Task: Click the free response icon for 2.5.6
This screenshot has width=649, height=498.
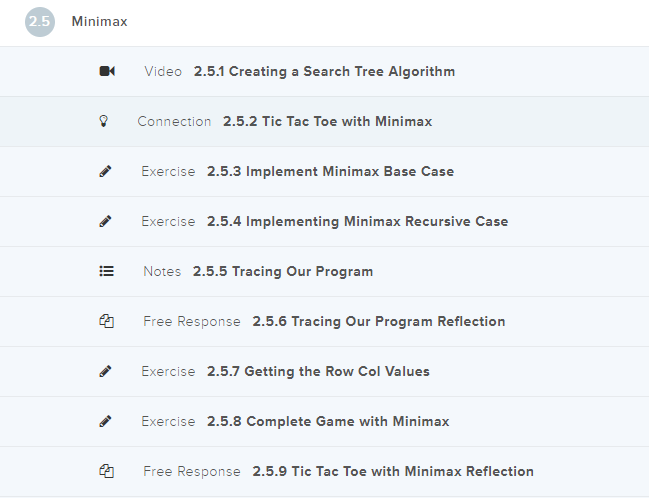Action: (x=107, y=321)
